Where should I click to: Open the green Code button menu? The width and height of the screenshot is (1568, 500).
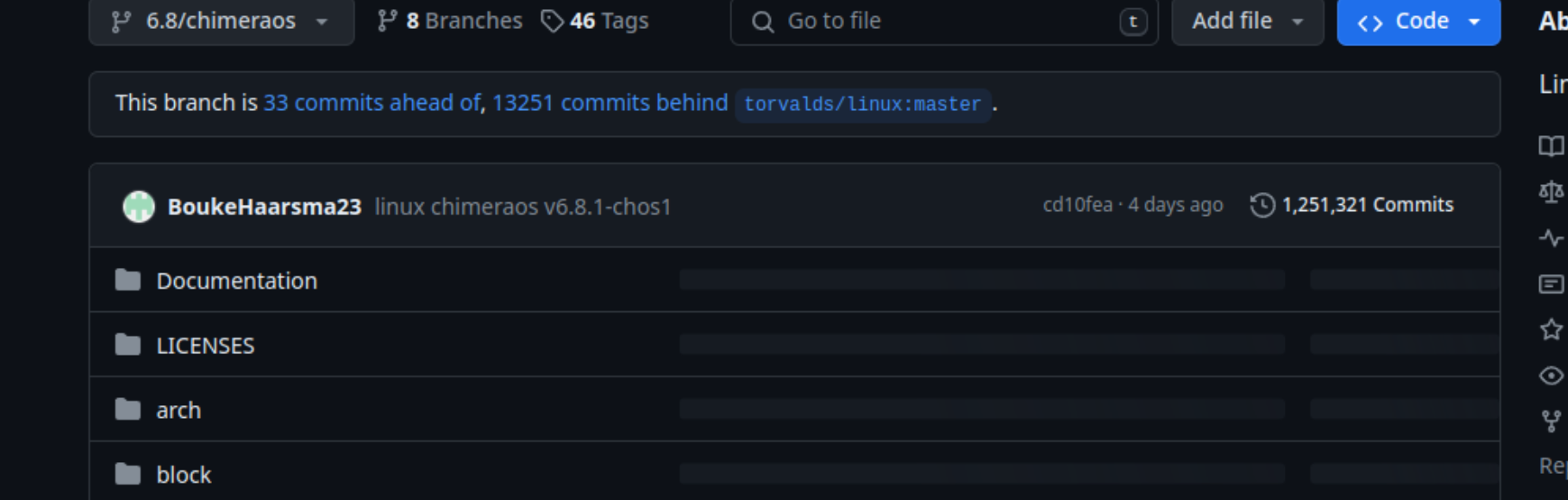point(1418,21)
